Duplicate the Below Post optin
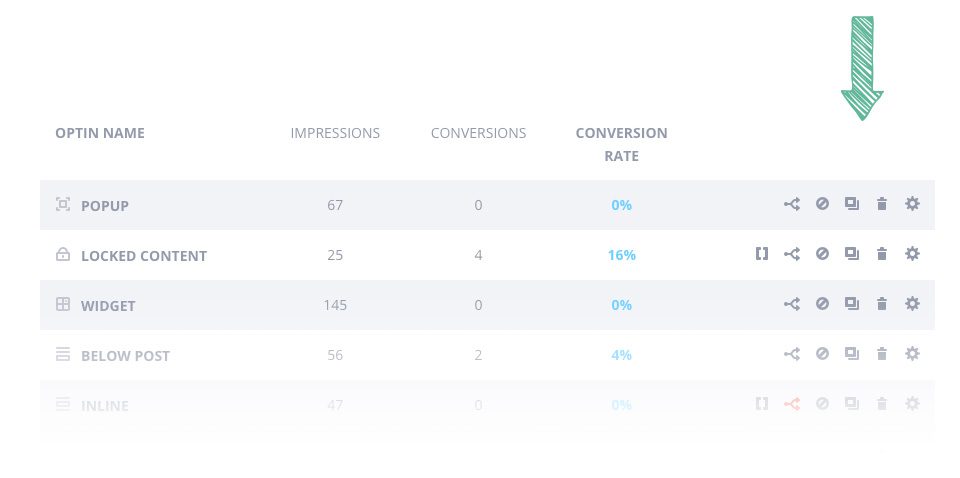 852,354
